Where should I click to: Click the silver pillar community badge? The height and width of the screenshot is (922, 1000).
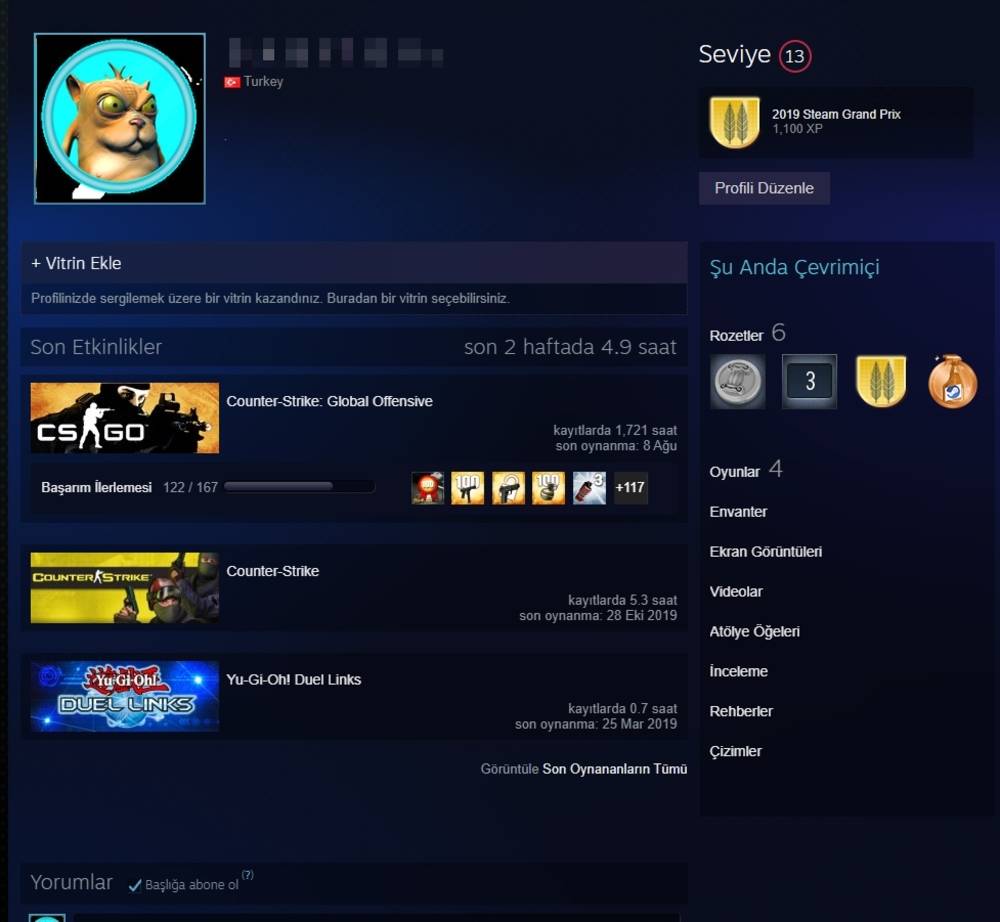pos(738,381)
